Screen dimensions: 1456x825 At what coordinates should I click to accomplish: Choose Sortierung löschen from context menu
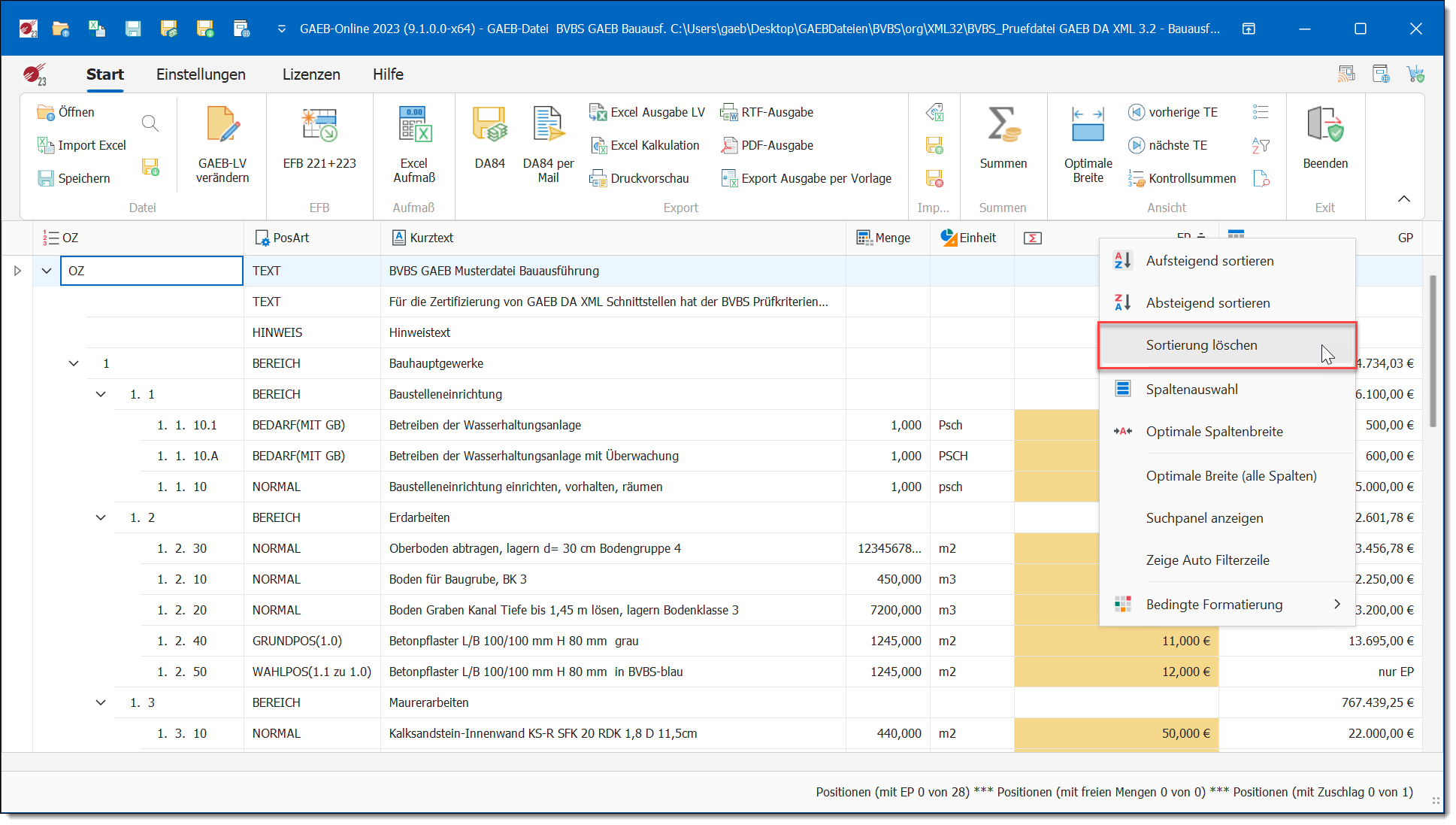1200,345
